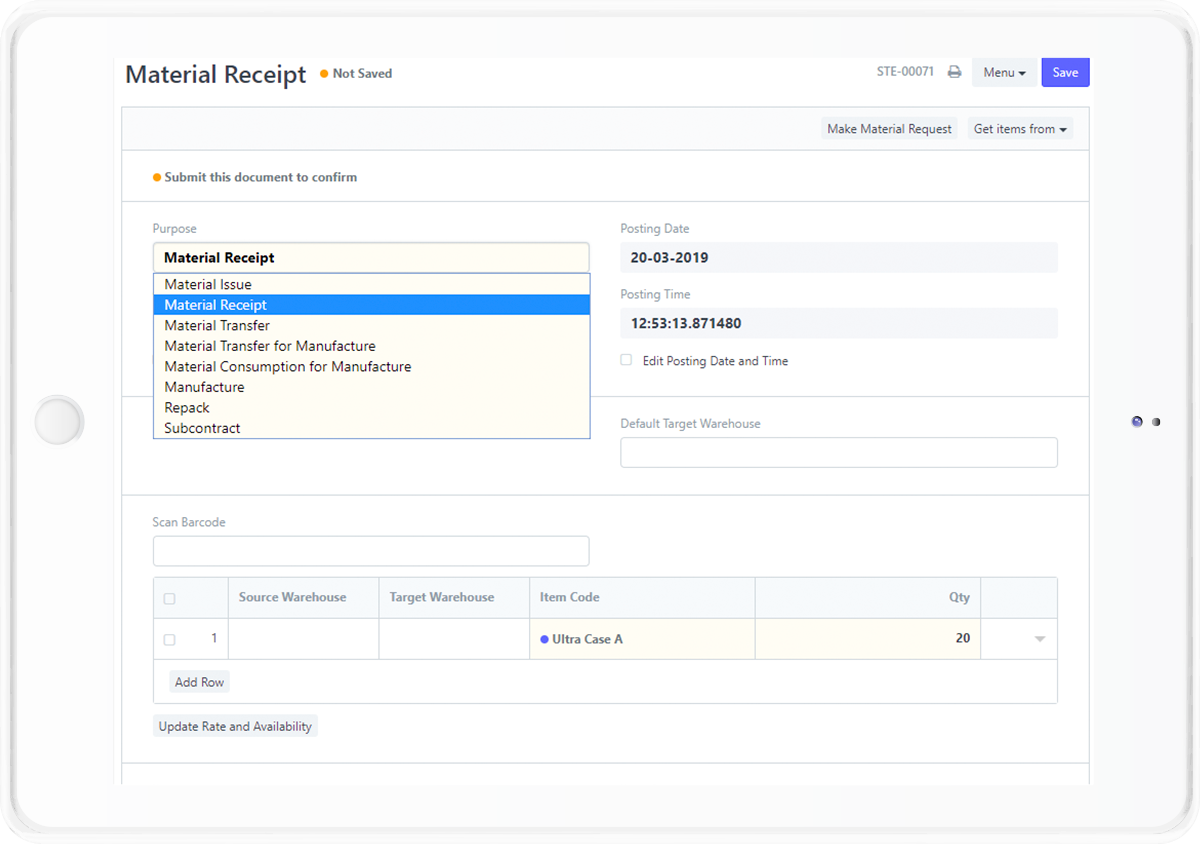Choose Material Consumption for Manufacture option

point(288,366)
